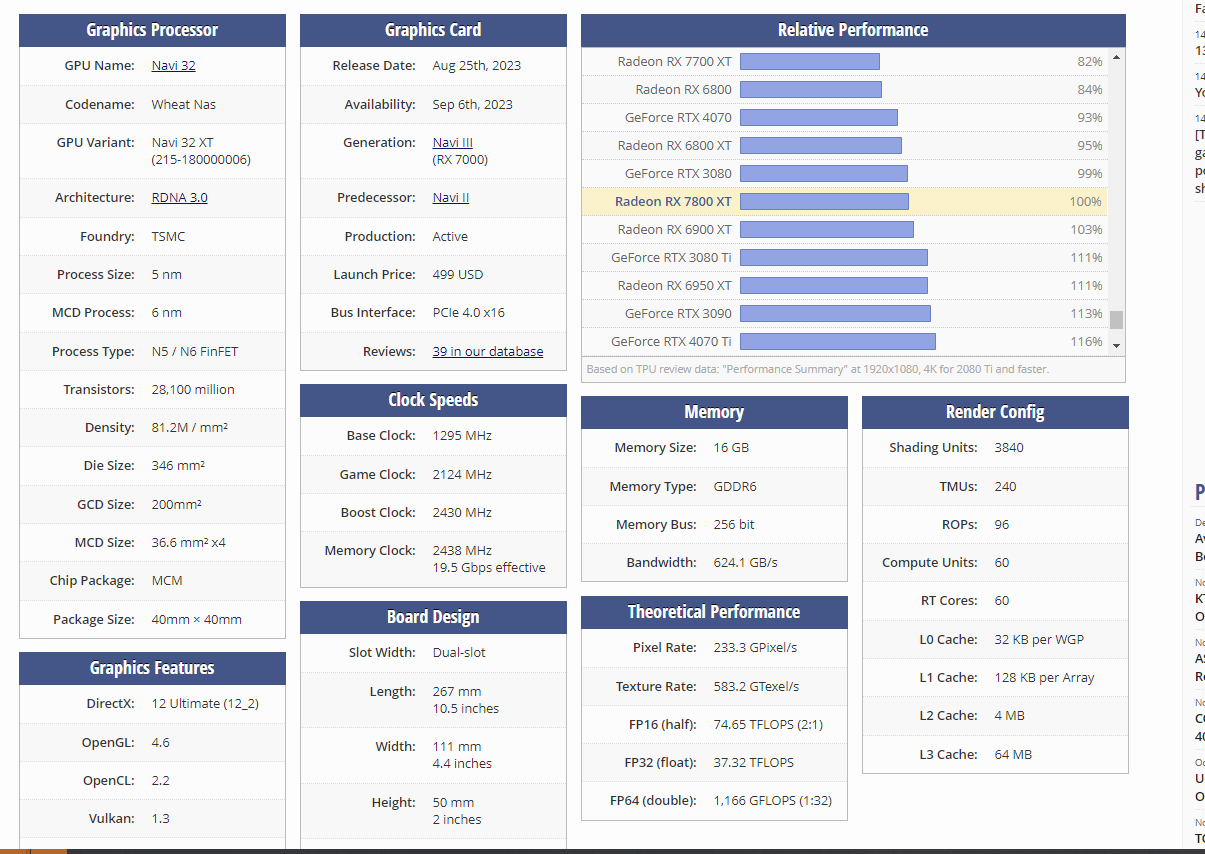The image size is (1205, 854).
Task: Click the Graphics Processor section header
Action: point(152,30)
